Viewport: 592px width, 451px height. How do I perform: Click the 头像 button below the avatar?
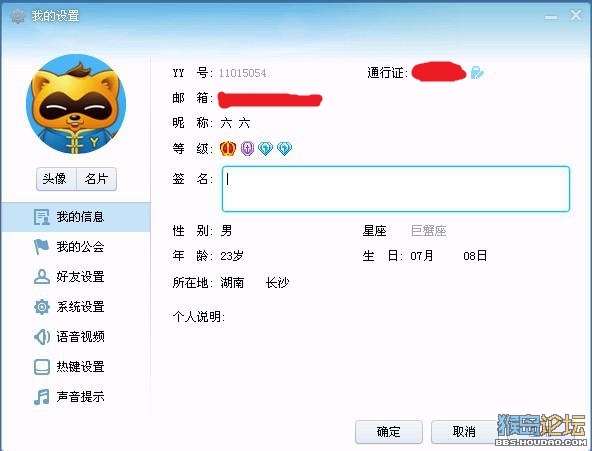[x=56, y=179]
